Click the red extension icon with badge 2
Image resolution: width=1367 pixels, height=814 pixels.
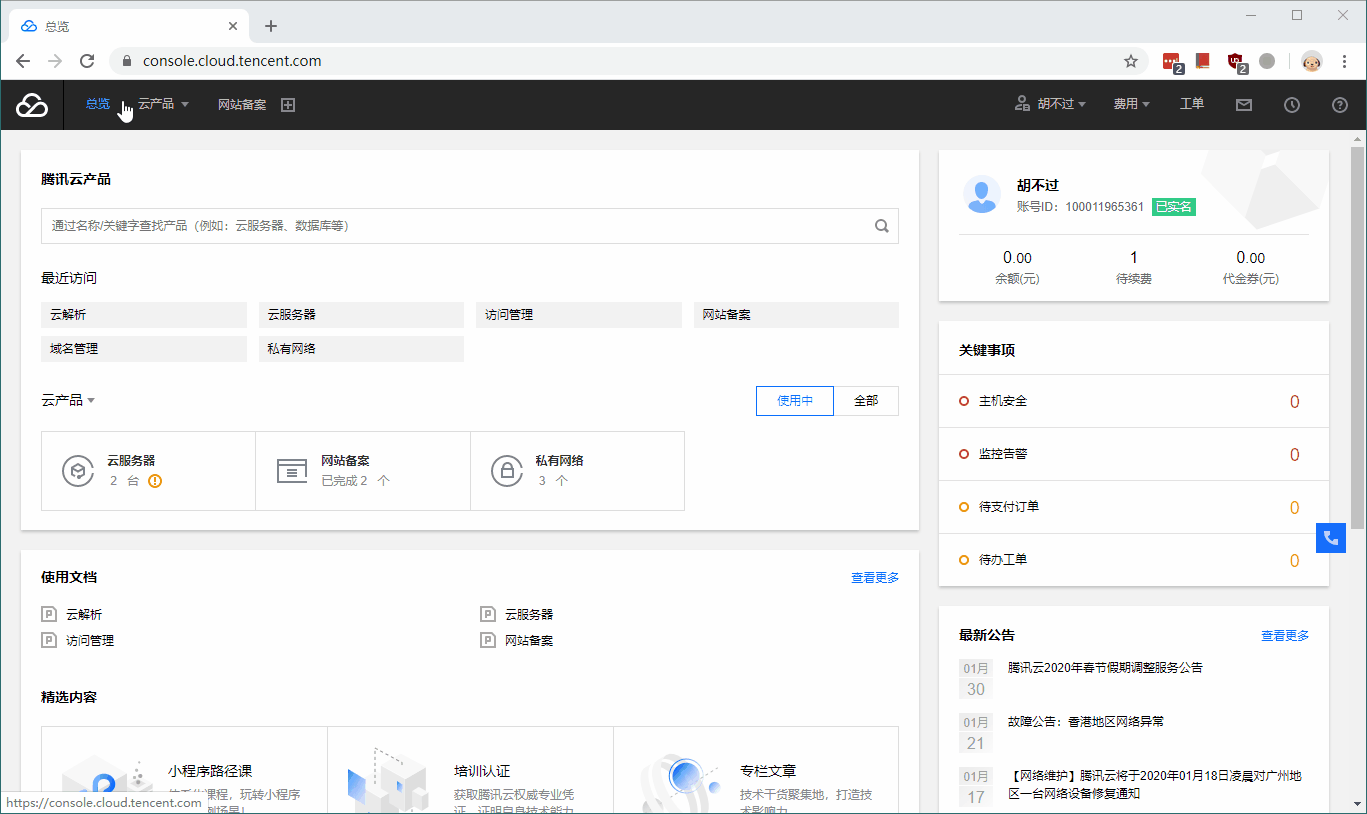tap(1172, 62)
